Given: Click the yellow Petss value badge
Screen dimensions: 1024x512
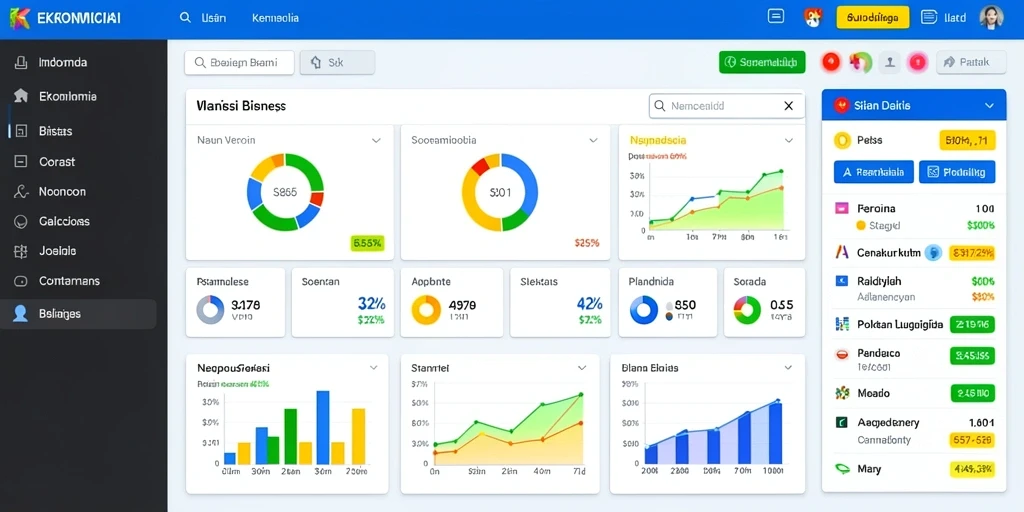Looking at the screenshot, I should (967, 140).
